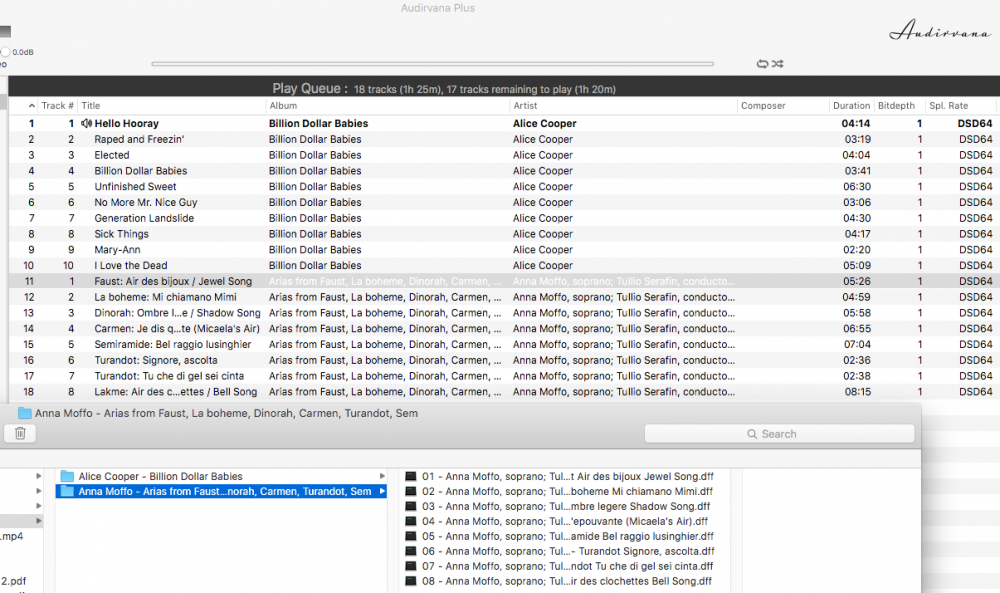The height and width of the screenshot is (593, 1000).
Task: Click the highlighted Anna Moffo folder icon
Action: (67, 491)
